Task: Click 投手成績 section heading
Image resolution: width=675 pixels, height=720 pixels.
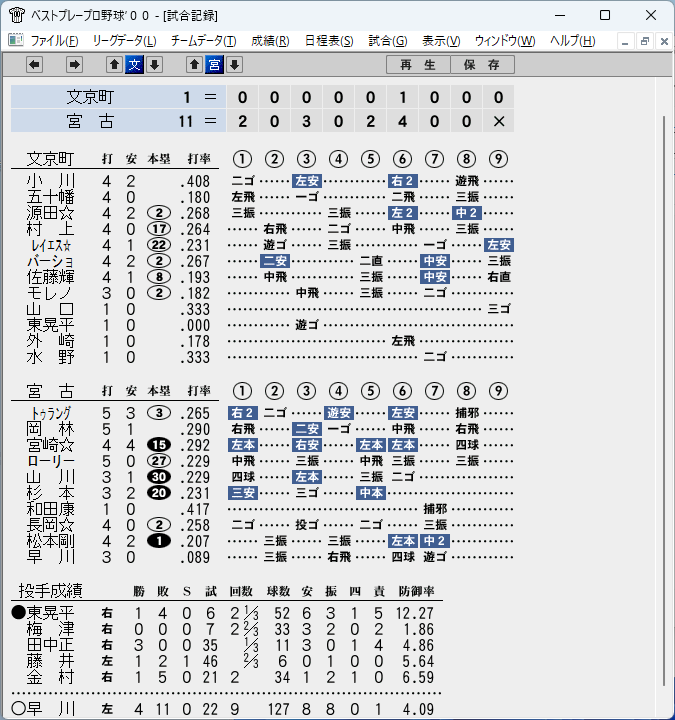Action: pos(51,591)
